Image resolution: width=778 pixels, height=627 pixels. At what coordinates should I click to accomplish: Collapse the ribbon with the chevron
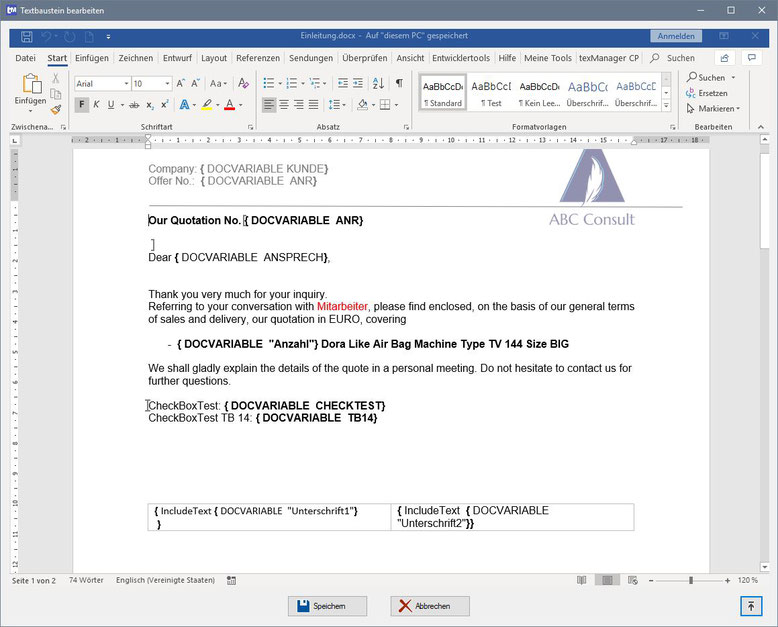coord(761,127)
